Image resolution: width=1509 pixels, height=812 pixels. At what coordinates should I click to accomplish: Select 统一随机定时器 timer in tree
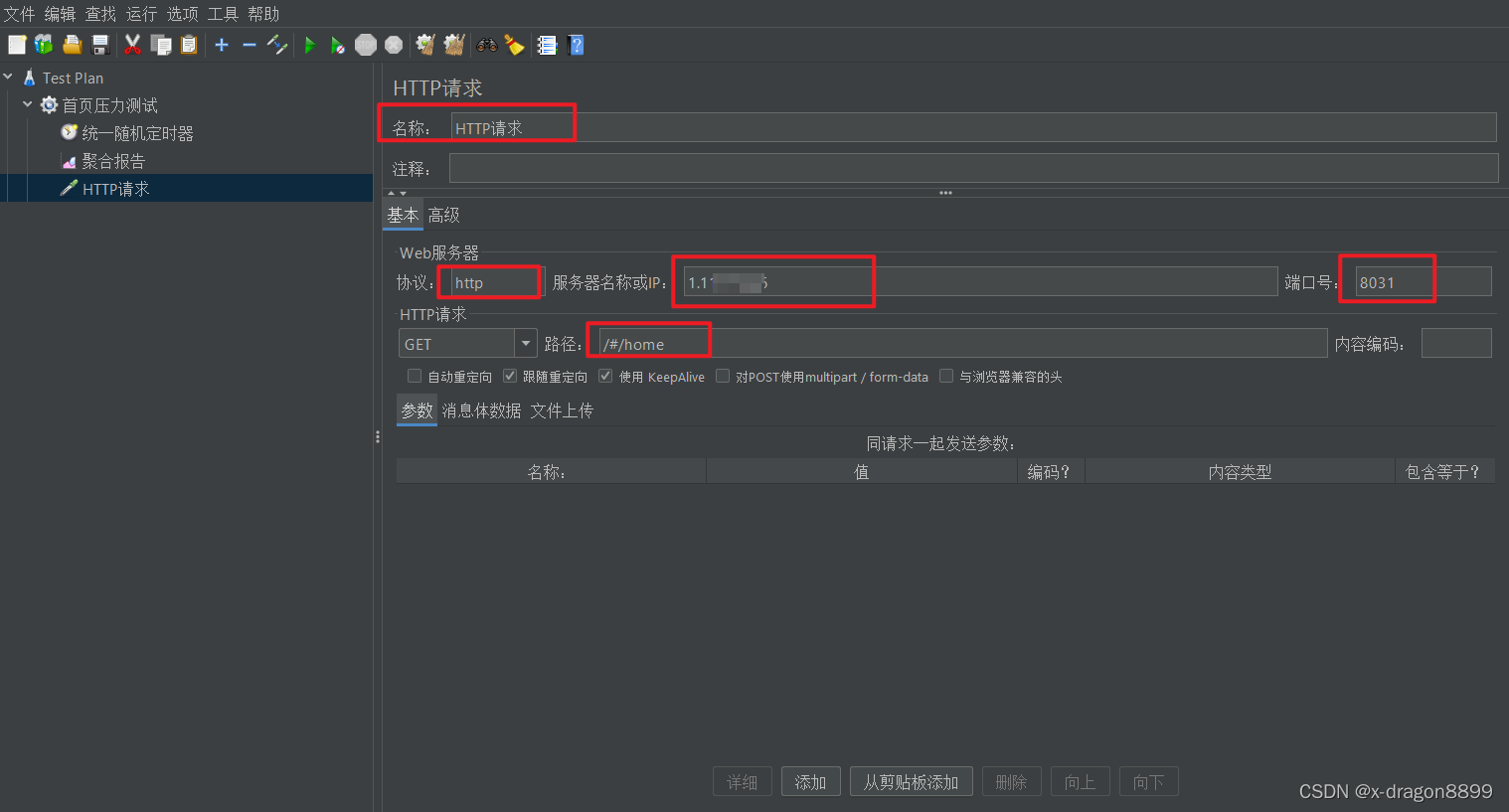[137, 133]
